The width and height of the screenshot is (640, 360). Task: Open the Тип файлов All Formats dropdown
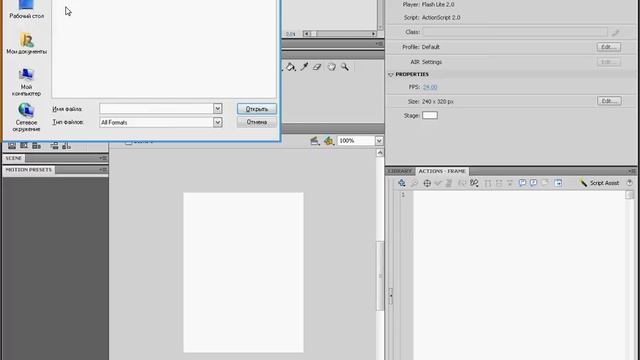(218, 122)
